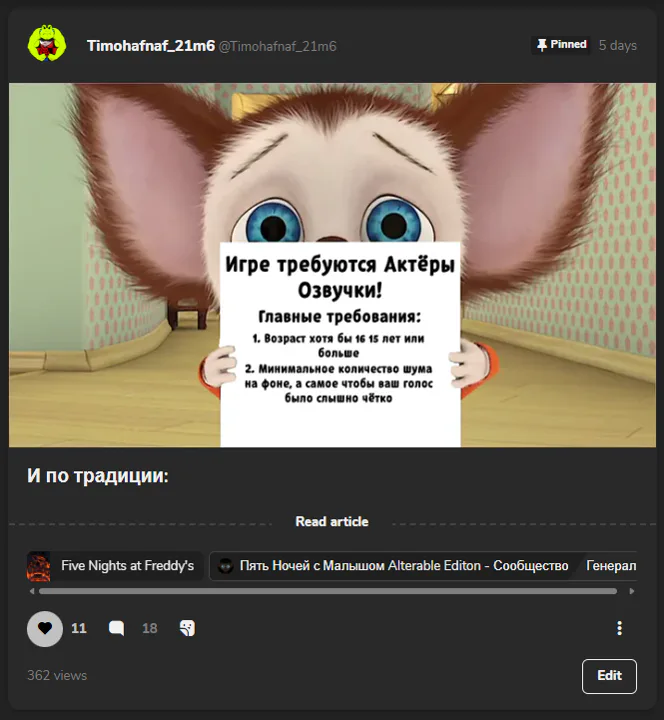Viewport: 664px width, 720px height.
Task: Open the post image of the puppy with the sign
Action: [332, 265]
